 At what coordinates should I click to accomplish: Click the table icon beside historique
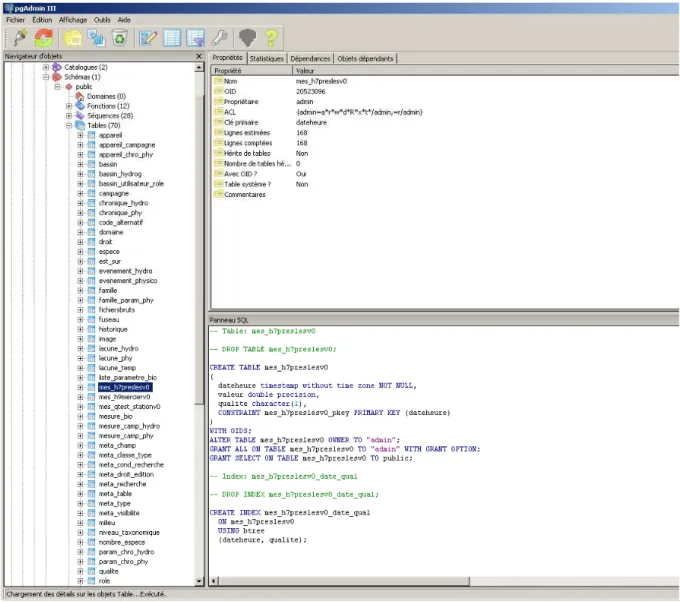[x=92, y=329]
